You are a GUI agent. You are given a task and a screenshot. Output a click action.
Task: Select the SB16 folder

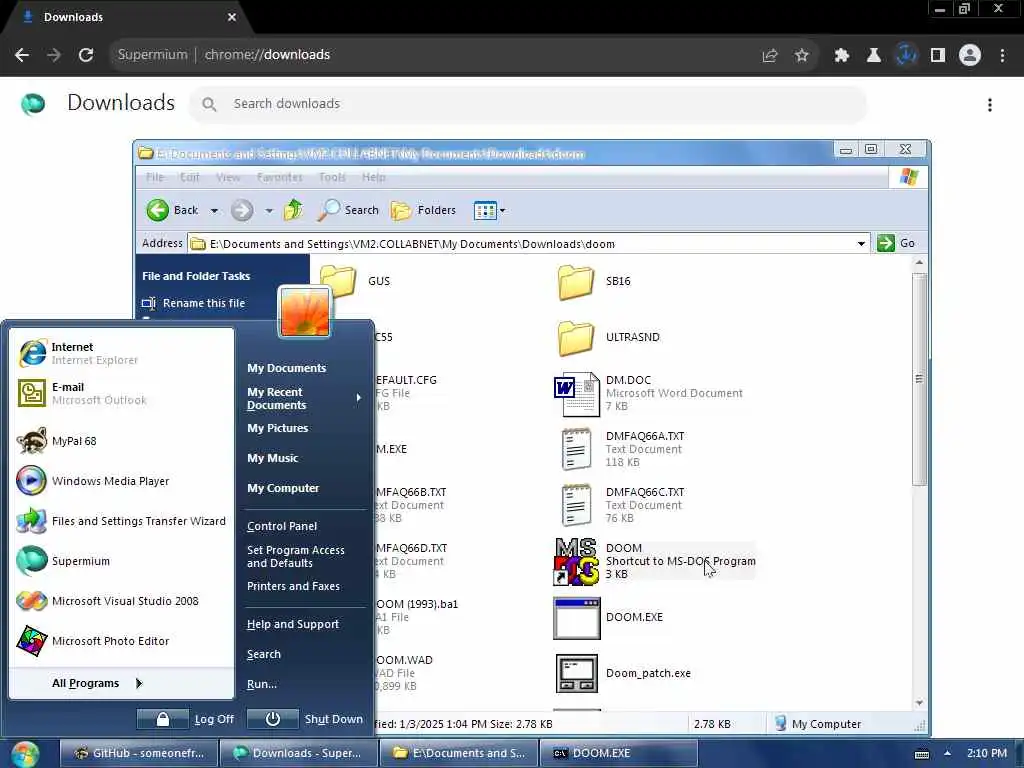coord(594,281)
